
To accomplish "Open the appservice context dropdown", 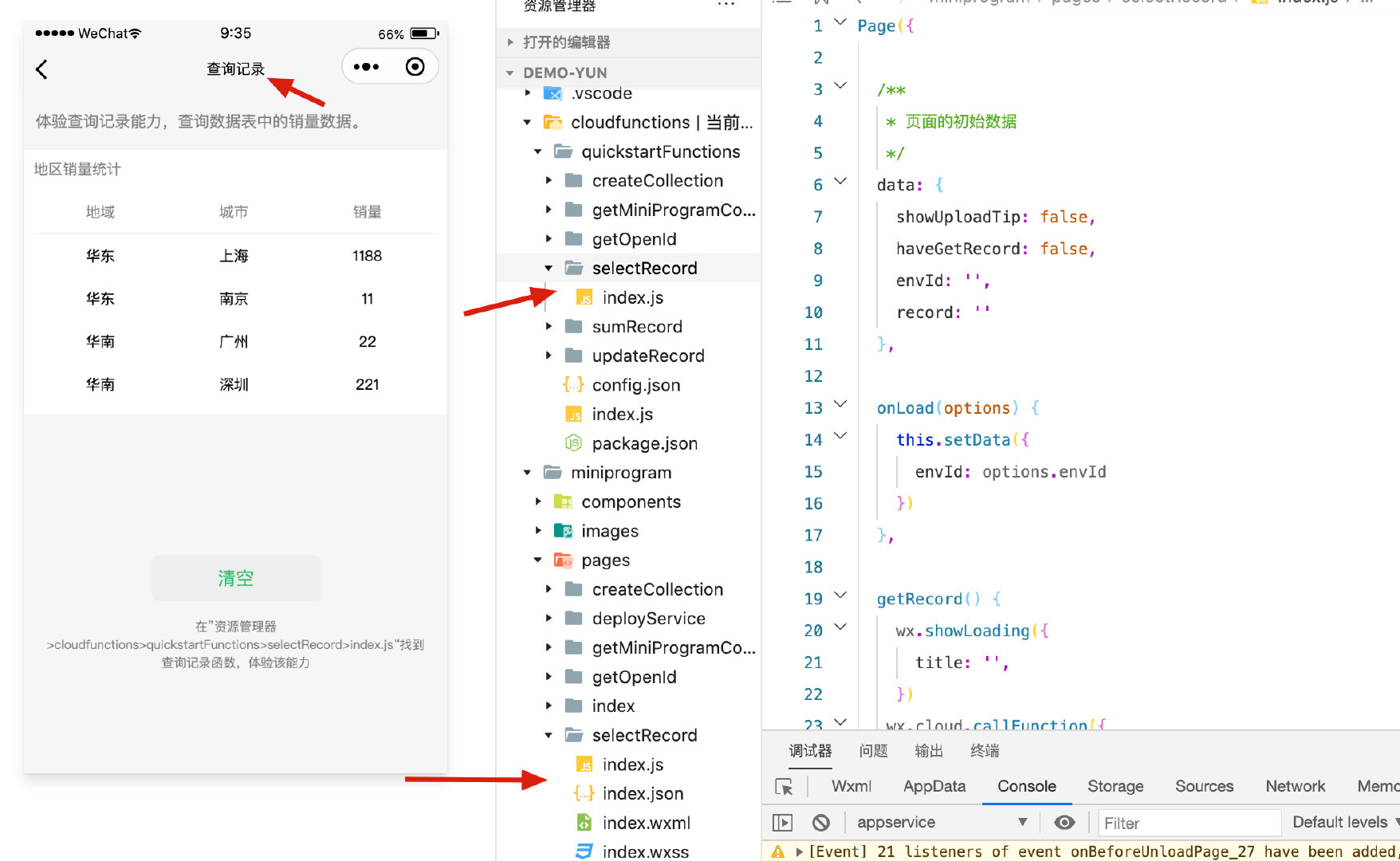I will pos(942,823).
